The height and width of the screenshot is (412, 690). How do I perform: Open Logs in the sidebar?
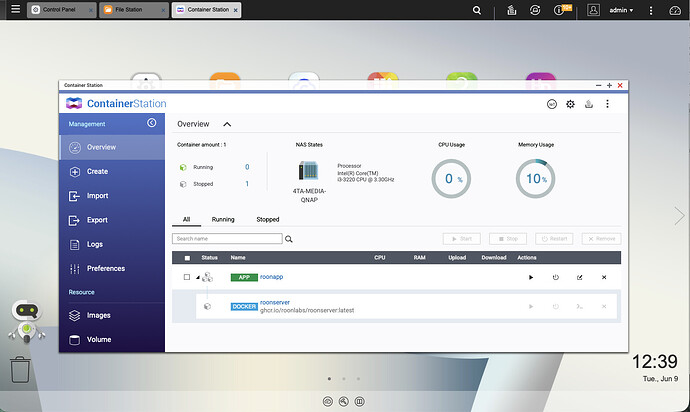[x=112, y=244]
